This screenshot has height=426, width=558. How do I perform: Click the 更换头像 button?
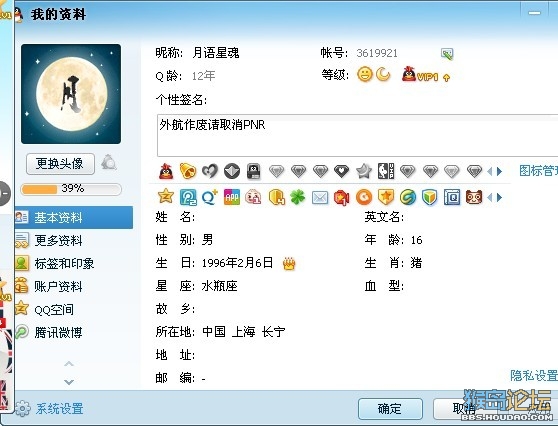coord(60,164)
